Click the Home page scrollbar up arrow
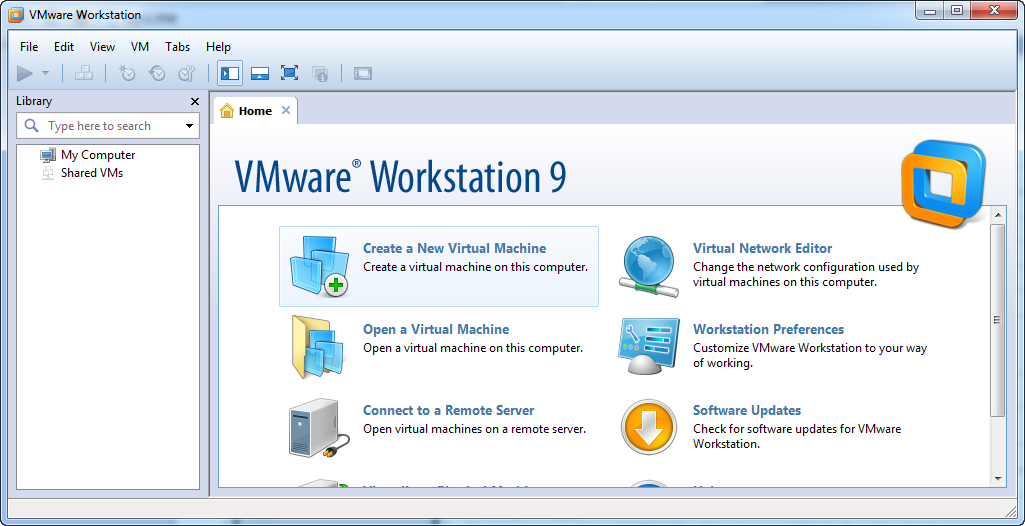 998,215
